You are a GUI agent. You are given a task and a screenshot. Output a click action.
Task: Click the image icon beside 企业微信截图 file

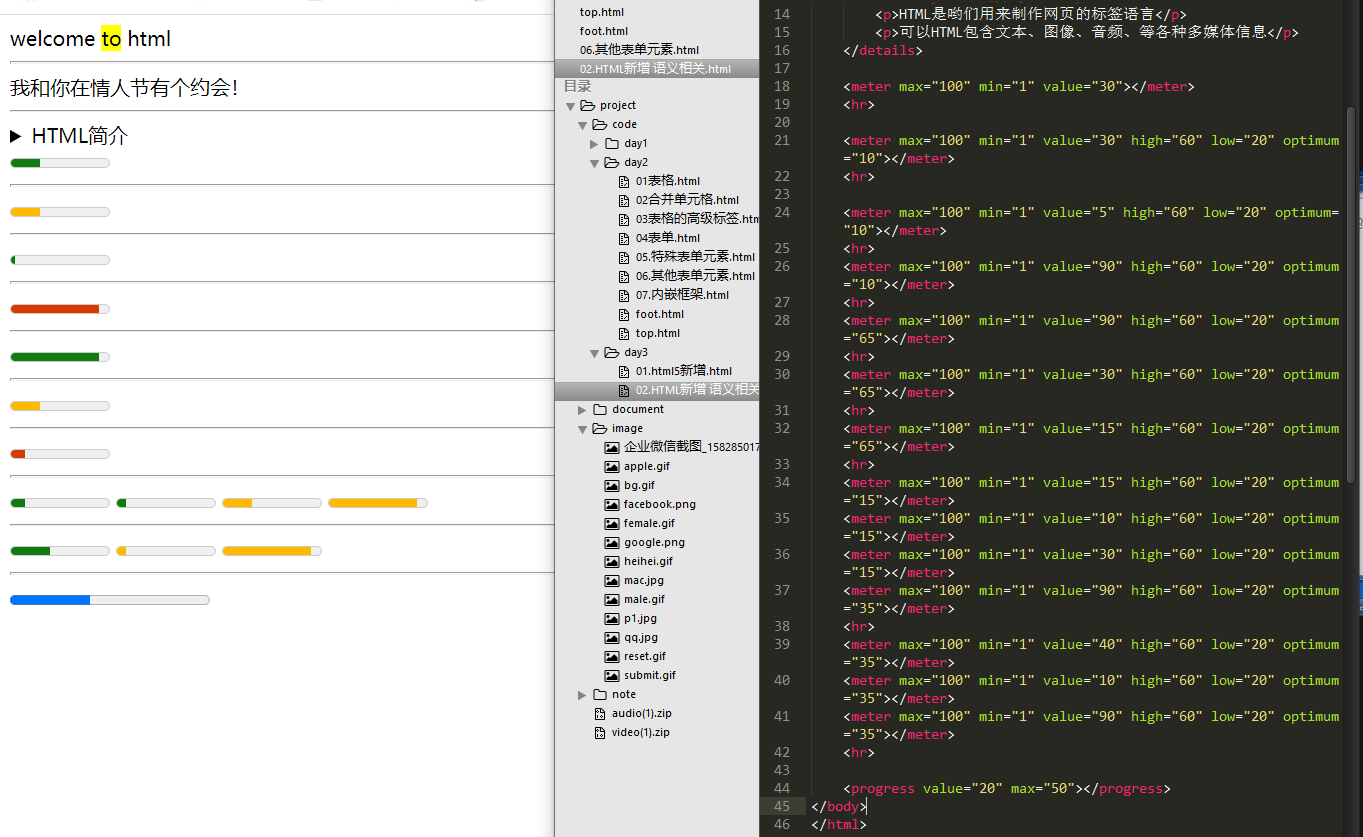coord(611,447)
